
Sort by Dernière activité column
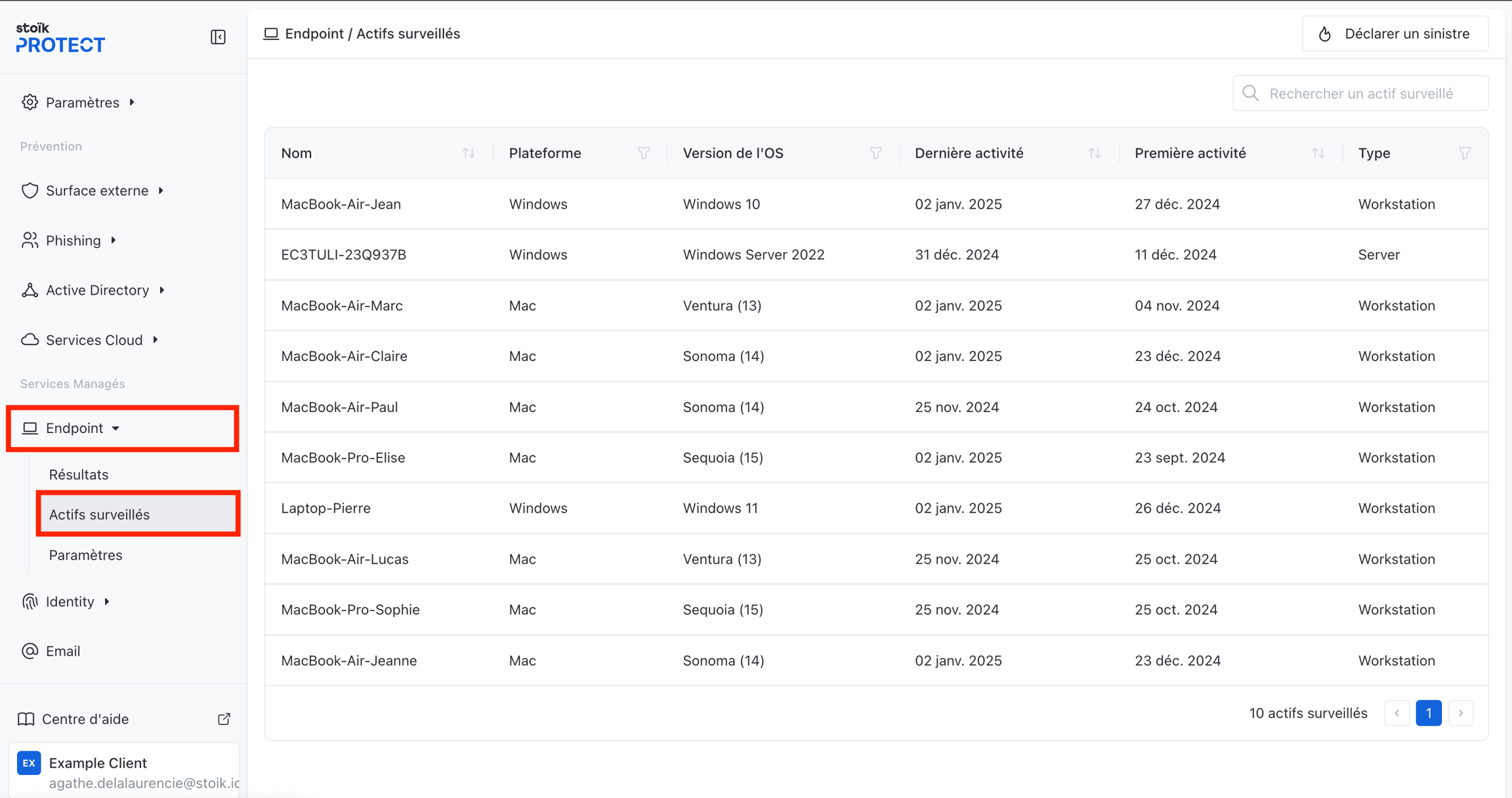pos(1094,153)
